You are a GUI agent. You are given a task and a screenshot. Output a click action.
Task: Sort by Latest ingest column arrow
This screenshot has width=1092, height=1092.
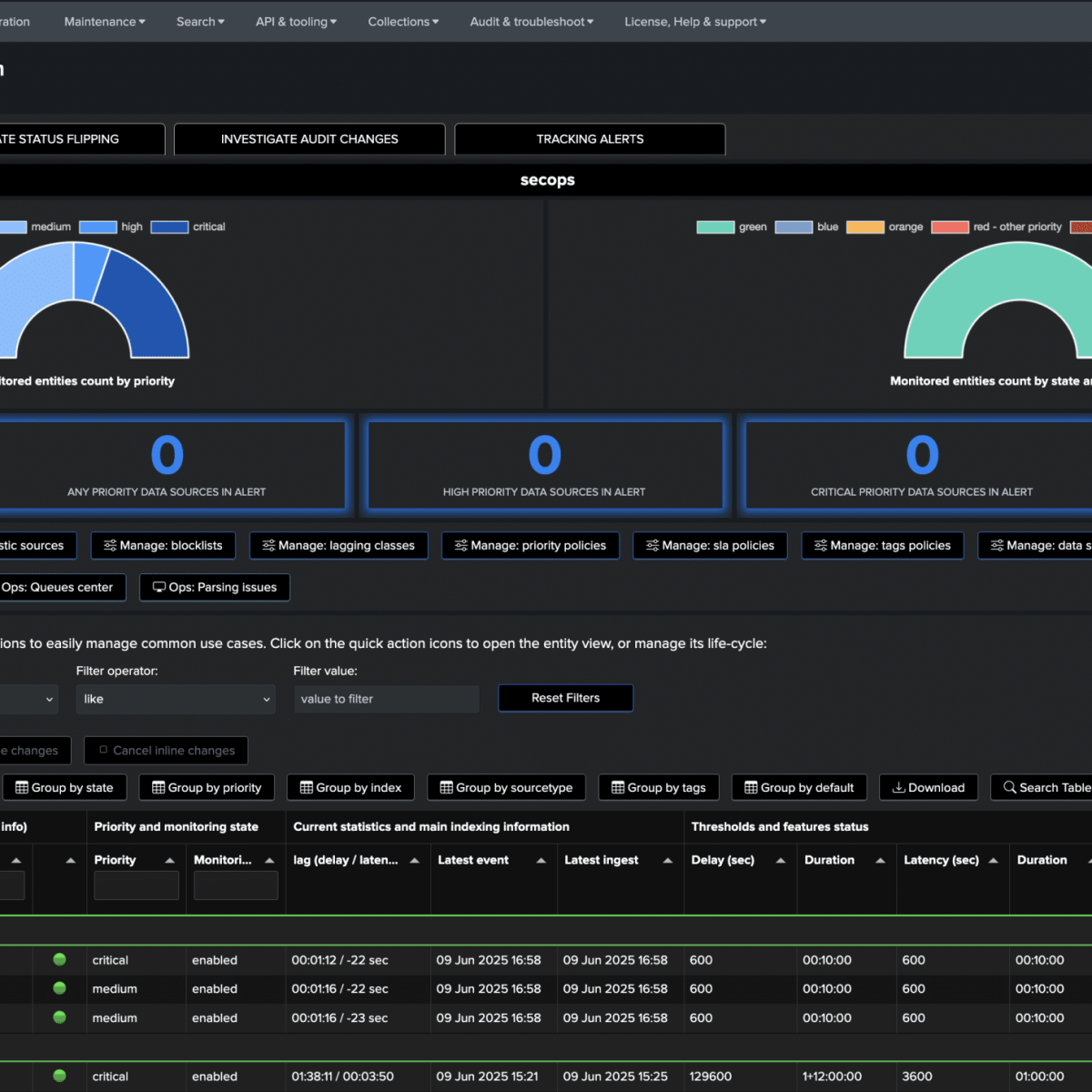667,861
